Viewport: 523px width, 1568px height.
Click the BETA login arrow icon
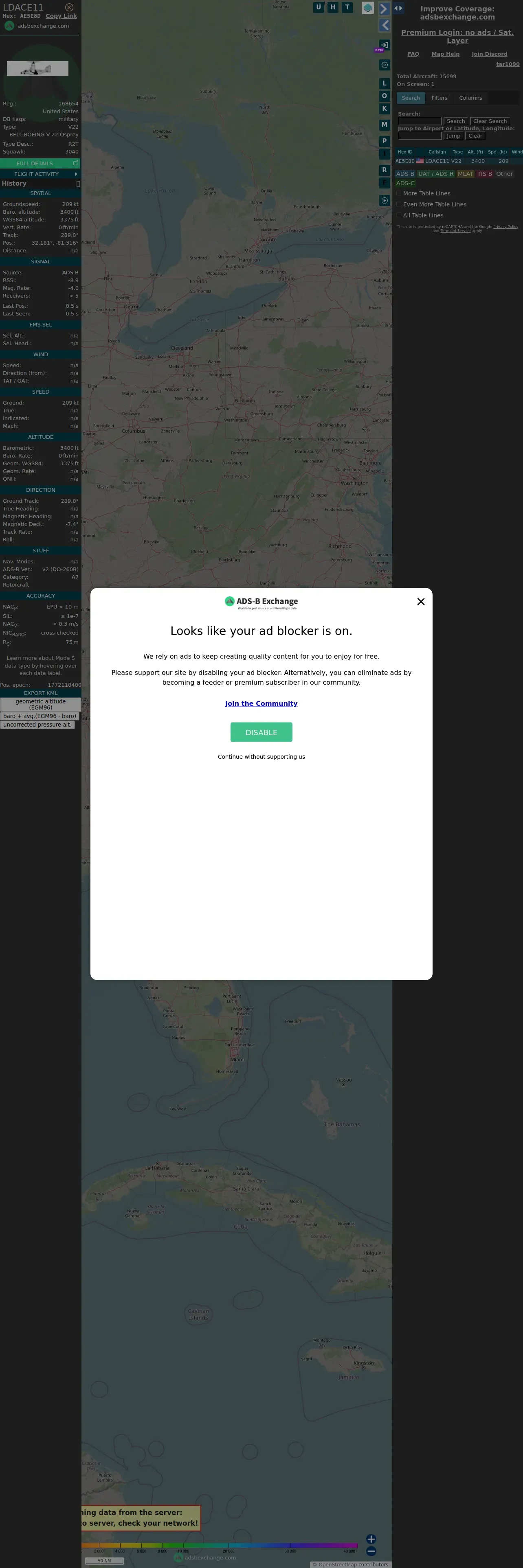pos(384,45)
